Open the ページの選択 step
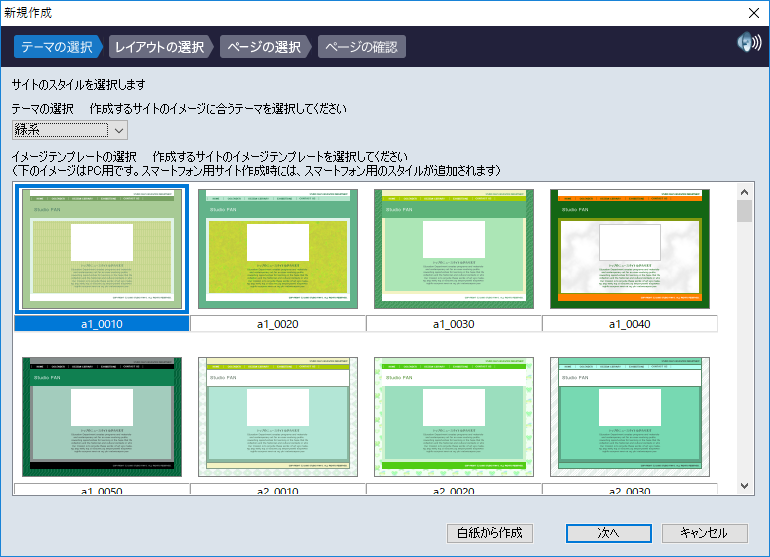This screenshot has width=770, height=557. (x=264, y=47)
